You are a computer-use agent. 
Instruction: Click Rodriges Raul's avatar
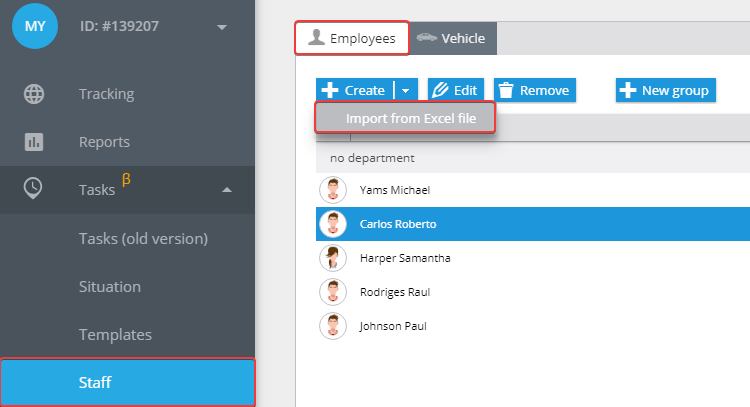[333, 292]
